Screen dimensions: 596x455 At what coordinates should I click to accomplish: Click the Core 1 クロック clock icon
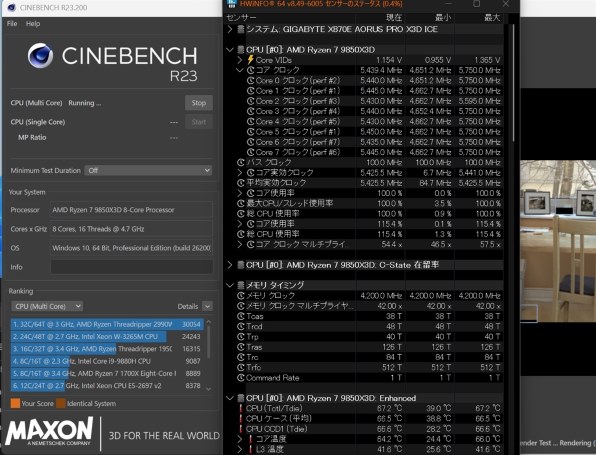pyautogui.click(x=250, y=91)
